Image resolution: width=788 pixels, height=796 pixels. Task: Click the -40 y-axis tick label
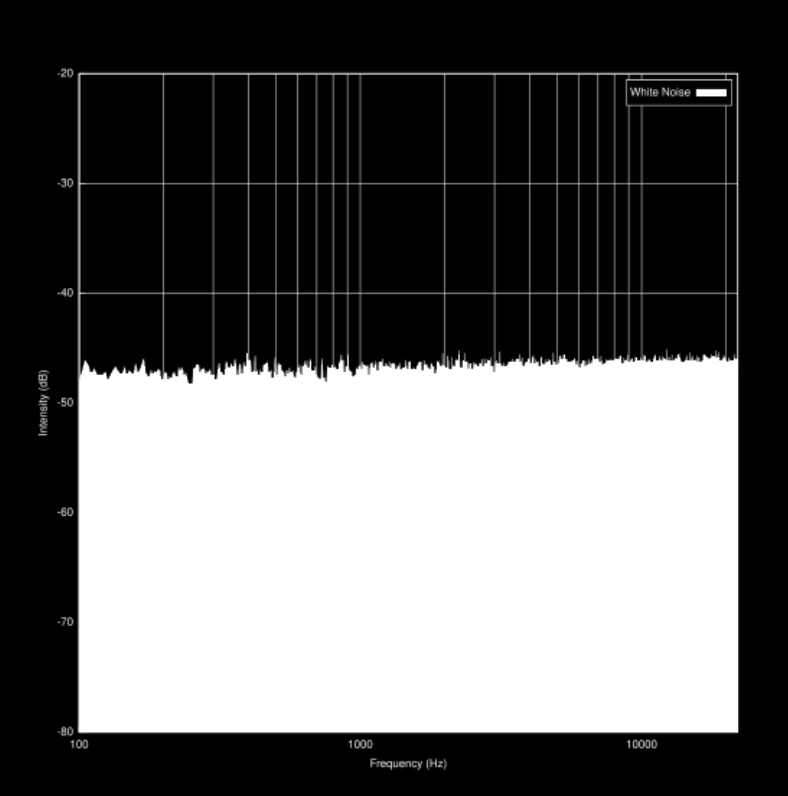(66, 293)
